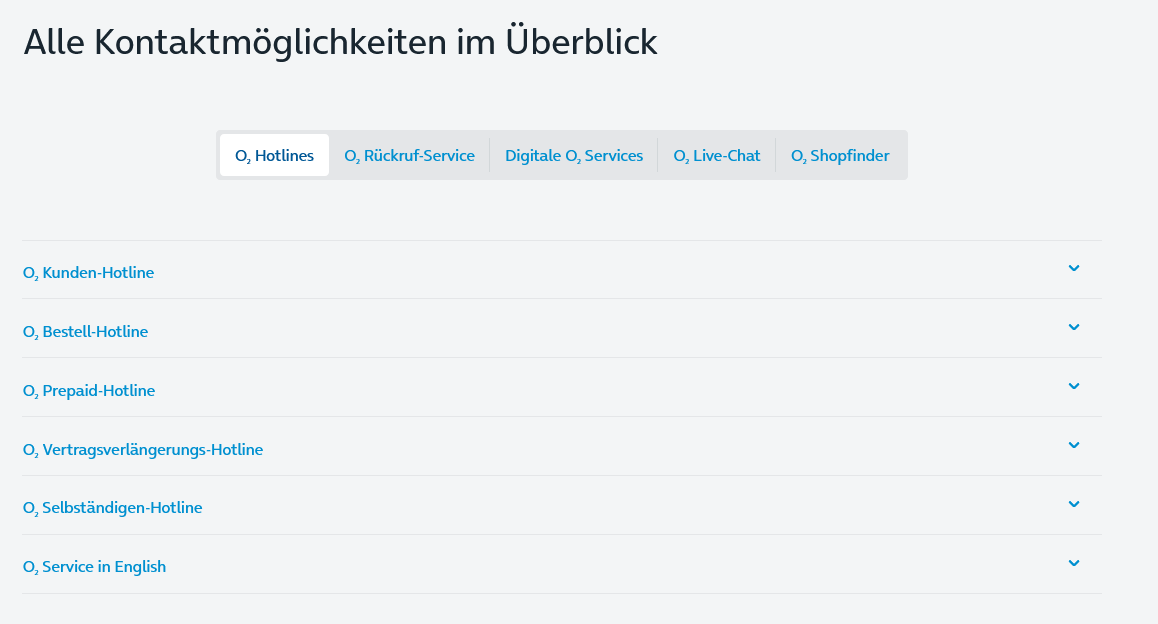Click the heading Alle Kontaktmöglichkeiten im Überblick
The height and width of the screenshot is (624, 1158).
(340, 42)
